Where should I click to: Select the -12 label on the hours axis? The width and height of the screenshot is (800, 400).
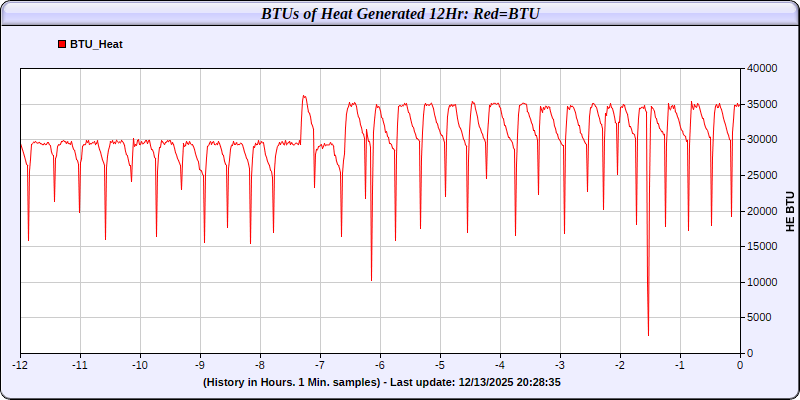20,365
